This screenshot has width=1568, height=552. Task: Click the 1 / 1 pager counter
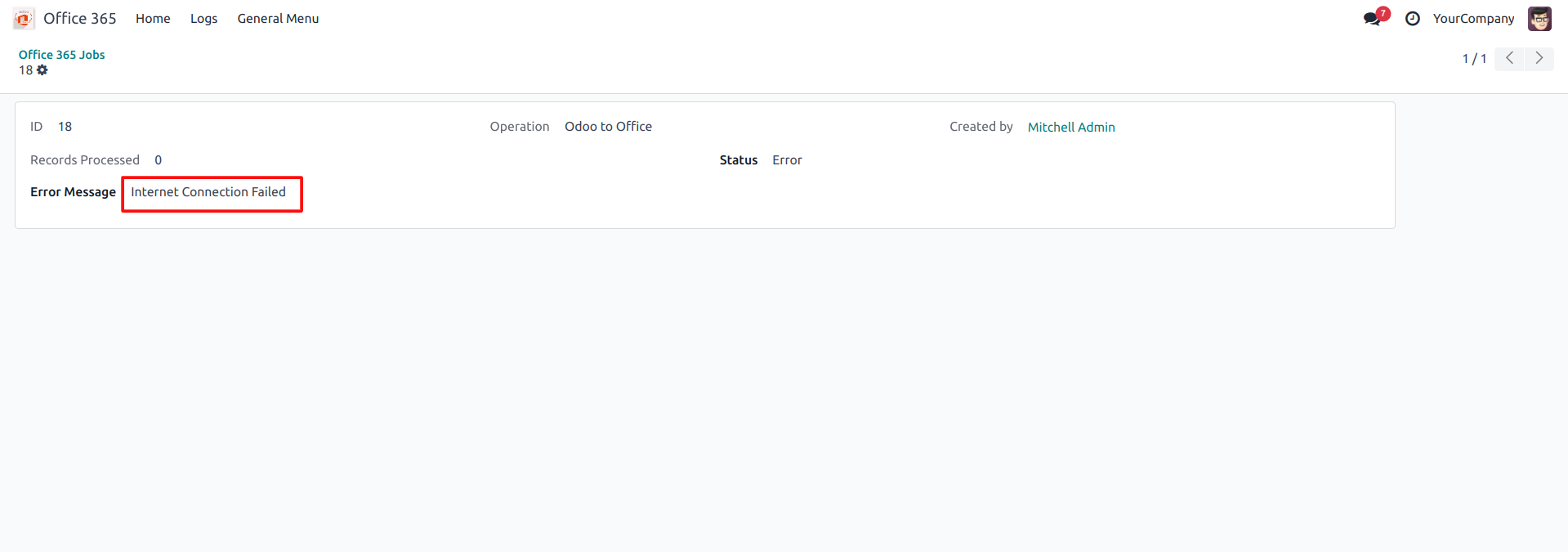(x=1474, y=59)
